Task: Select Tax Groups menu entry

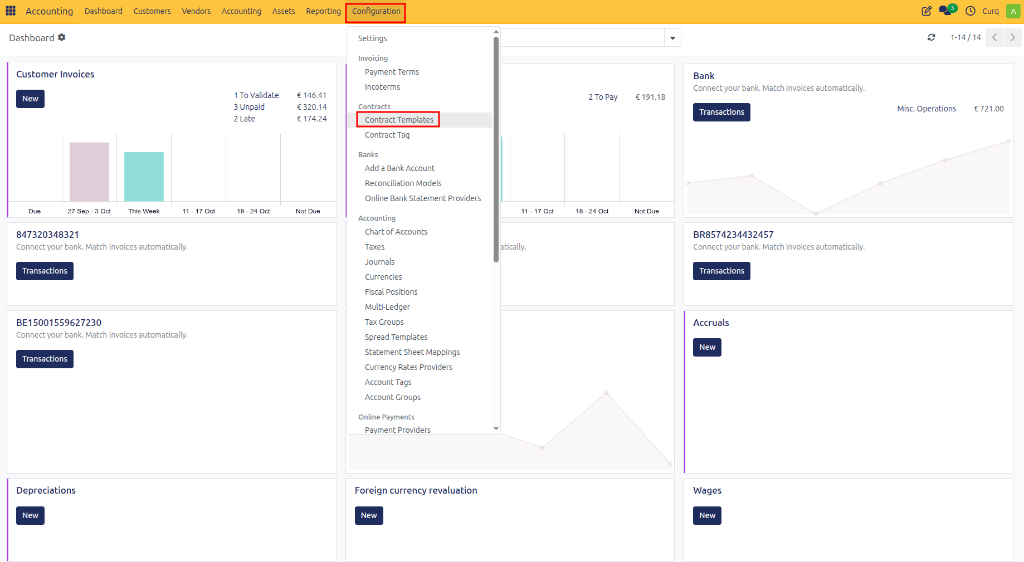Action: click(384, 322)
